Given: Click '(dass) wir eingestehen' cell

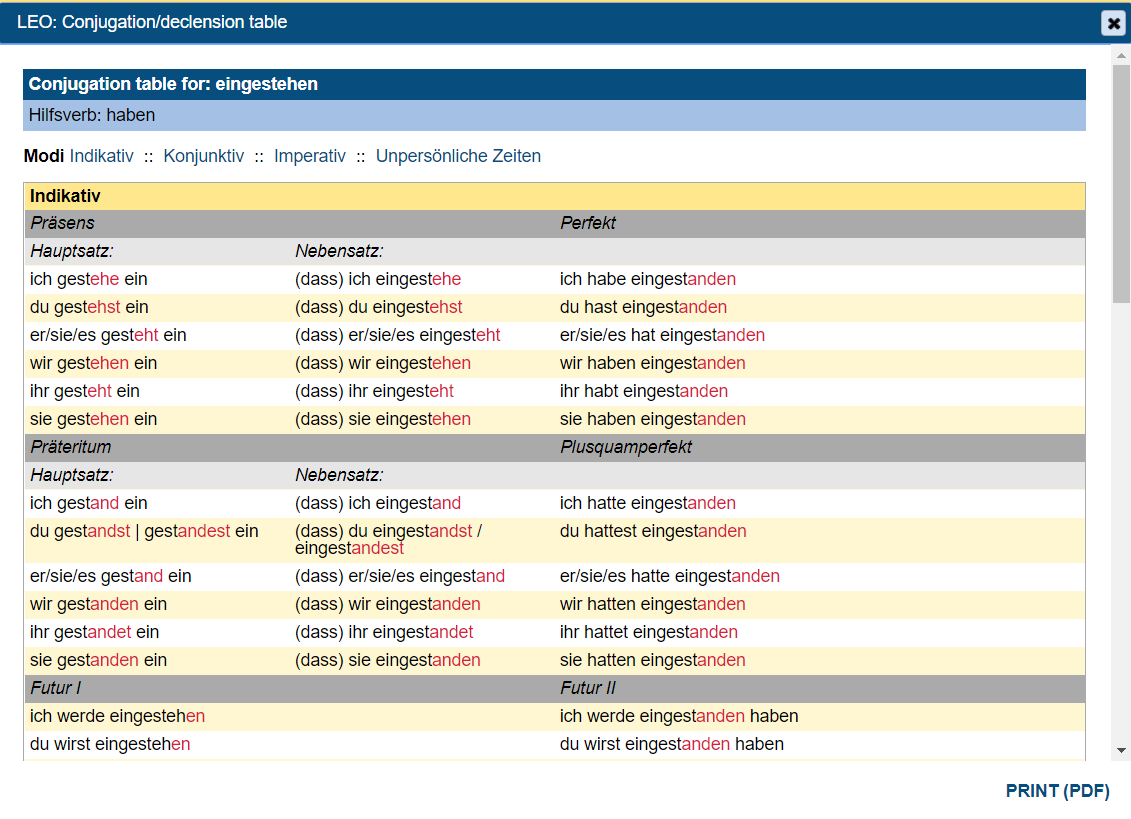Looking at the screenshot, I should 383,363.
